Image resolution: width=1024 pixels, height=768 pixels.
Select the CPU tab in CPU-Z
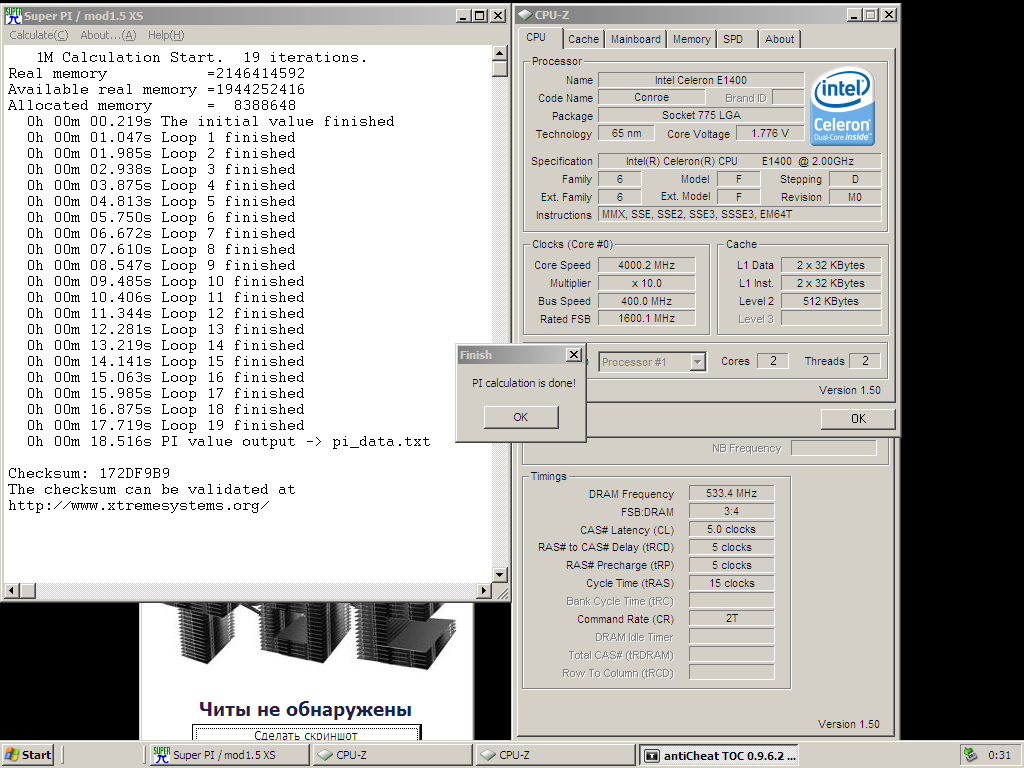tap(536, 38)
